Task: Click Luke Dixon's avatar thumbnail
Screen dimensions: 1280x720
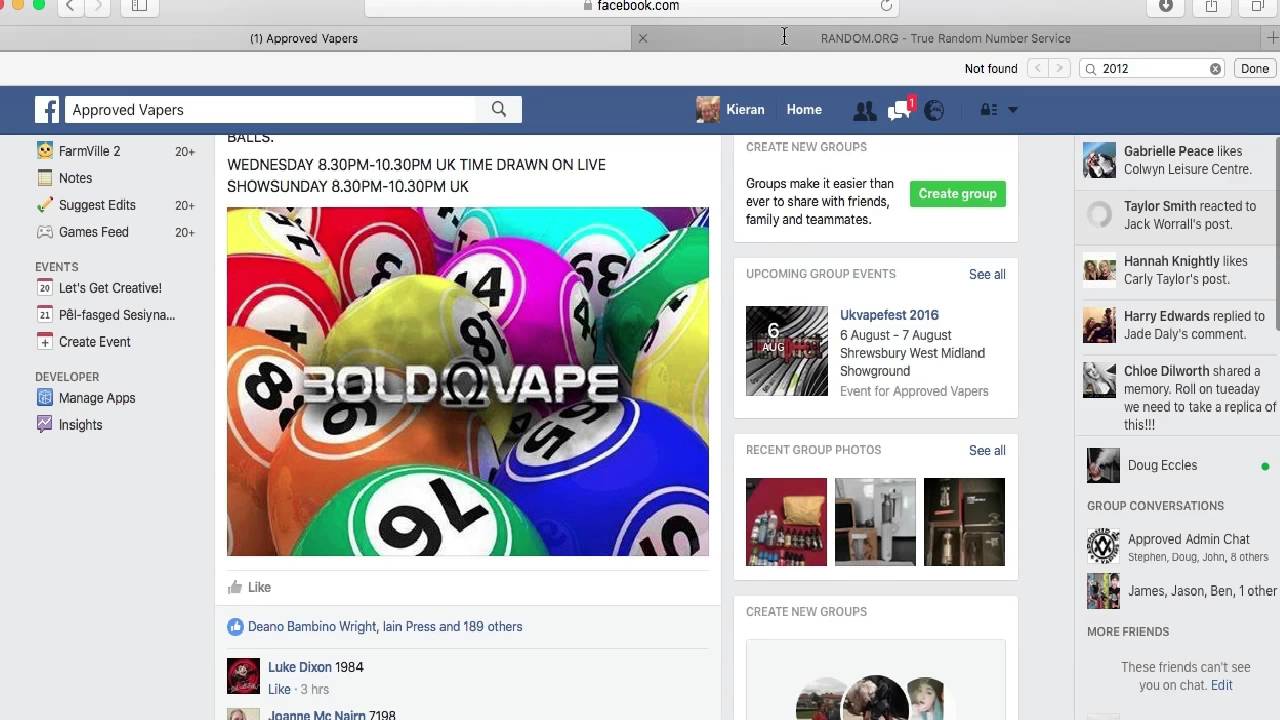Action: tap(244, 676)
